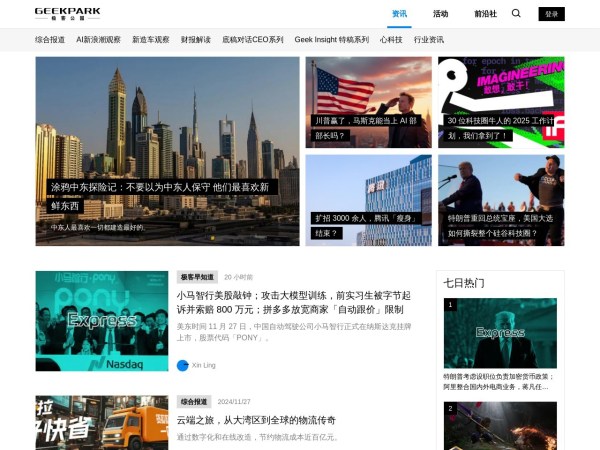Click the 极客早知道 category tag
This screenshot has height=450, width=600.
(196, 277)
